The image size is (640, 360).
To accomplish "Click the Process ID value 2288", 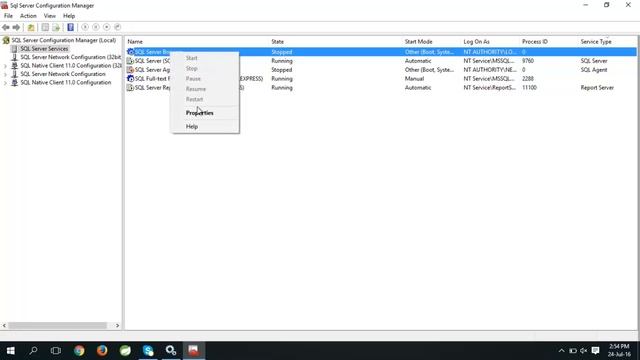I will click(x=528, y=79).
